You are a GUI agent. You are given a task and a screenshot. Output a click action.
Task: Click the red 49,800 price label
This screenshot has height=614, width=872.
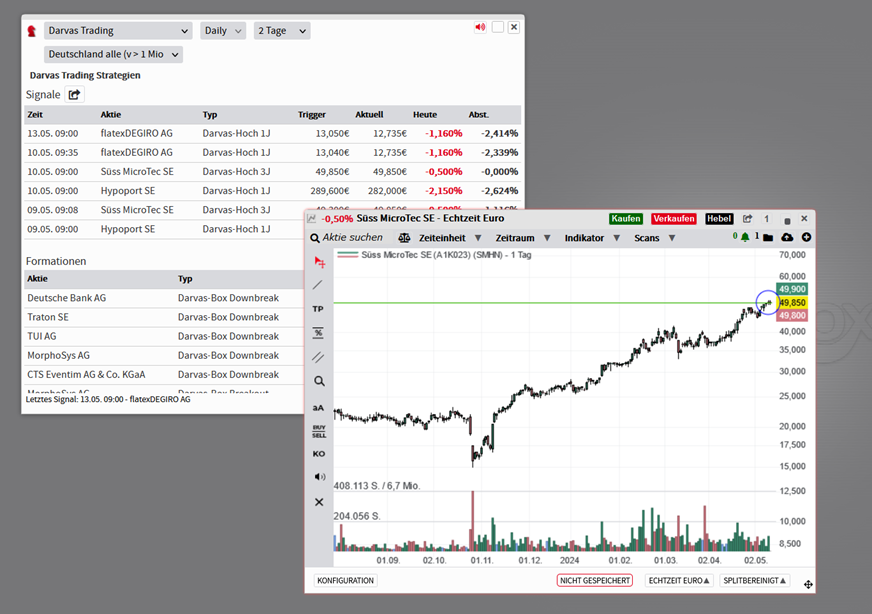point(792,316)
